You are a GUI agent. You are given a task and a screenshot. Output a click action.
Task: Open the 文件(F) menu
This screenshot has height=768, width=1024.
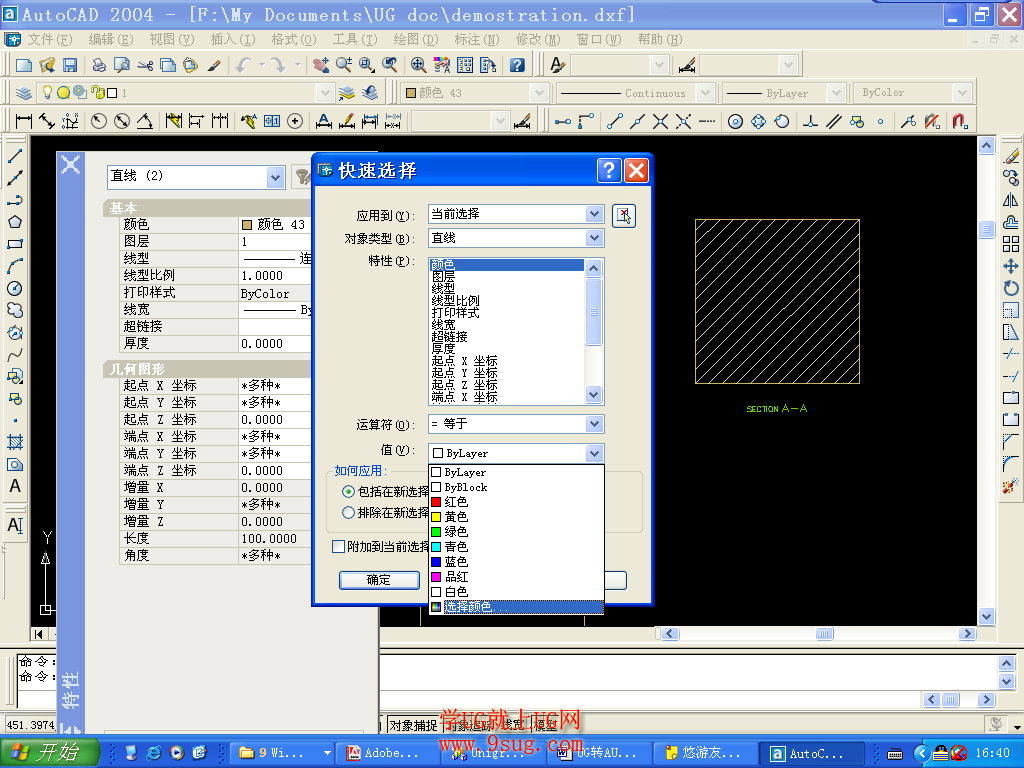[x=50, y=39]
